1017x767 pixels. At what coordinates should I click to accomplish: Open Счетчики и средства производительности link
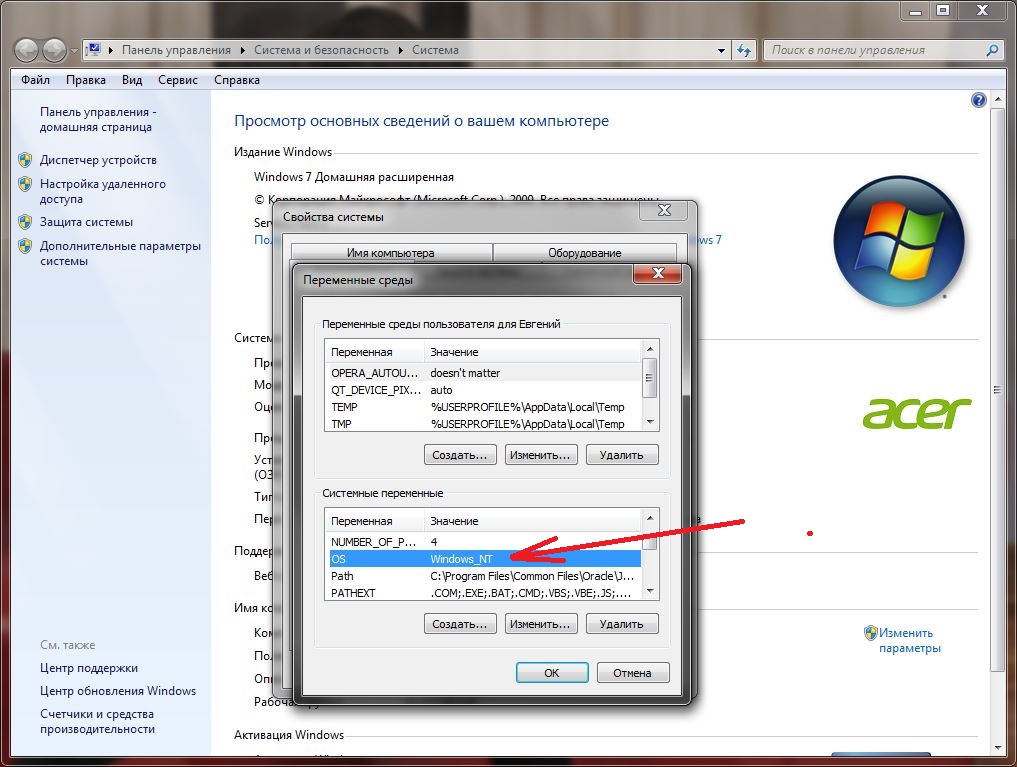(x=97, y=721)
